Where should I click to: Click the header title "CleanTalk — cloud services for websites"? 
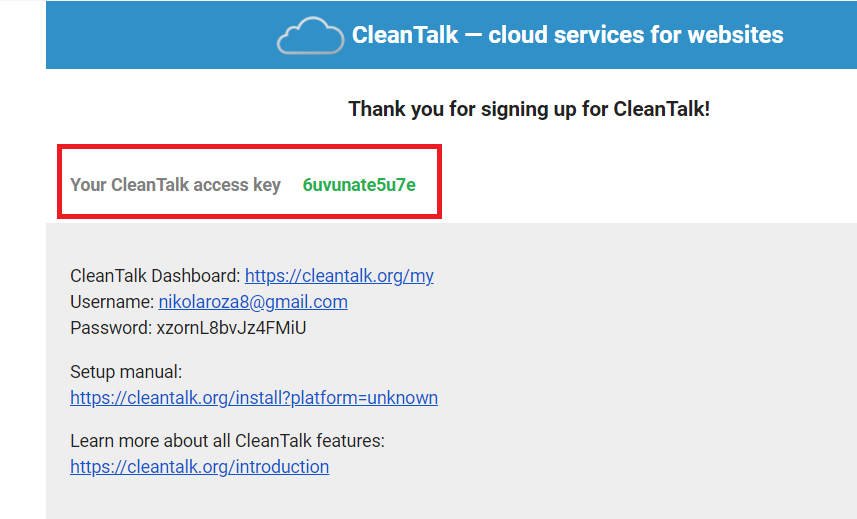567,35
